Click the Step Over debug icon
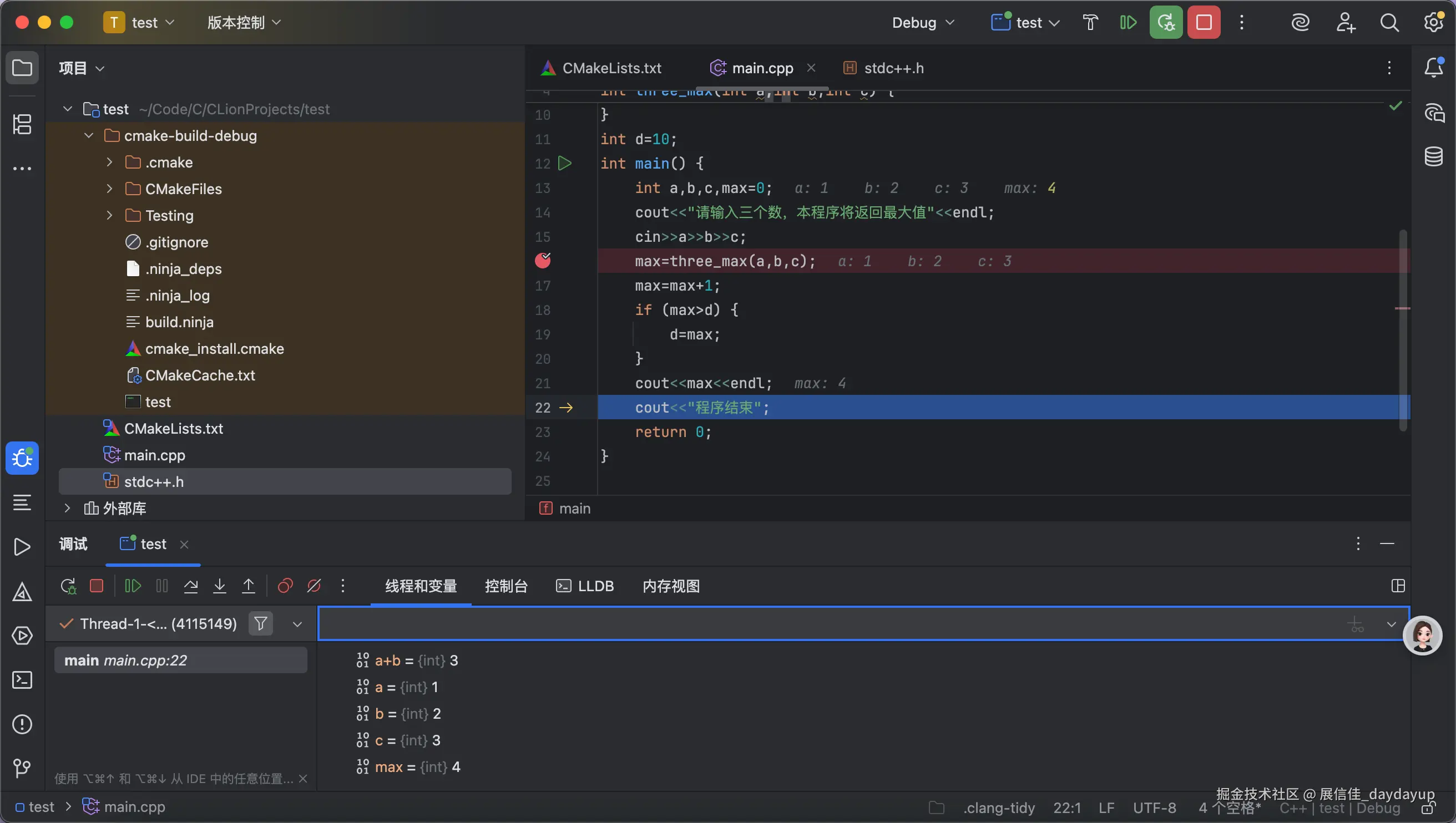 (x=190, y=586)
